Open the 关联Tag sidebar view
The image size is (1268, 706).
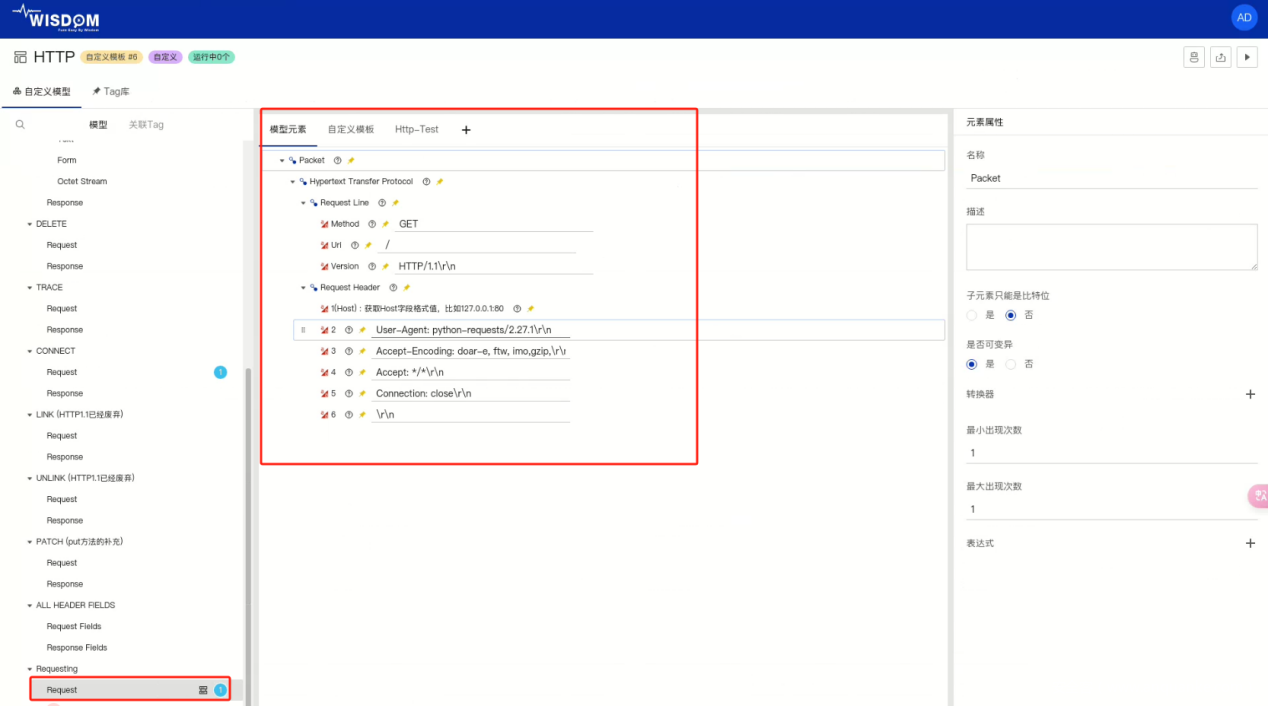point(146,125)
